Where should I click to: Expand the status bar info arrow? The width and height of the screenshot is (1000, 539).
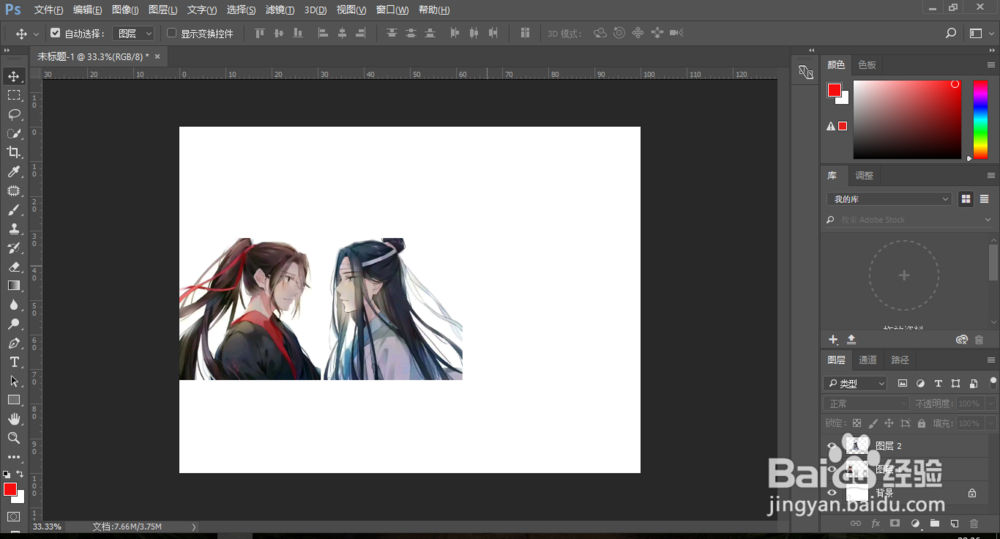pos(194,527)
